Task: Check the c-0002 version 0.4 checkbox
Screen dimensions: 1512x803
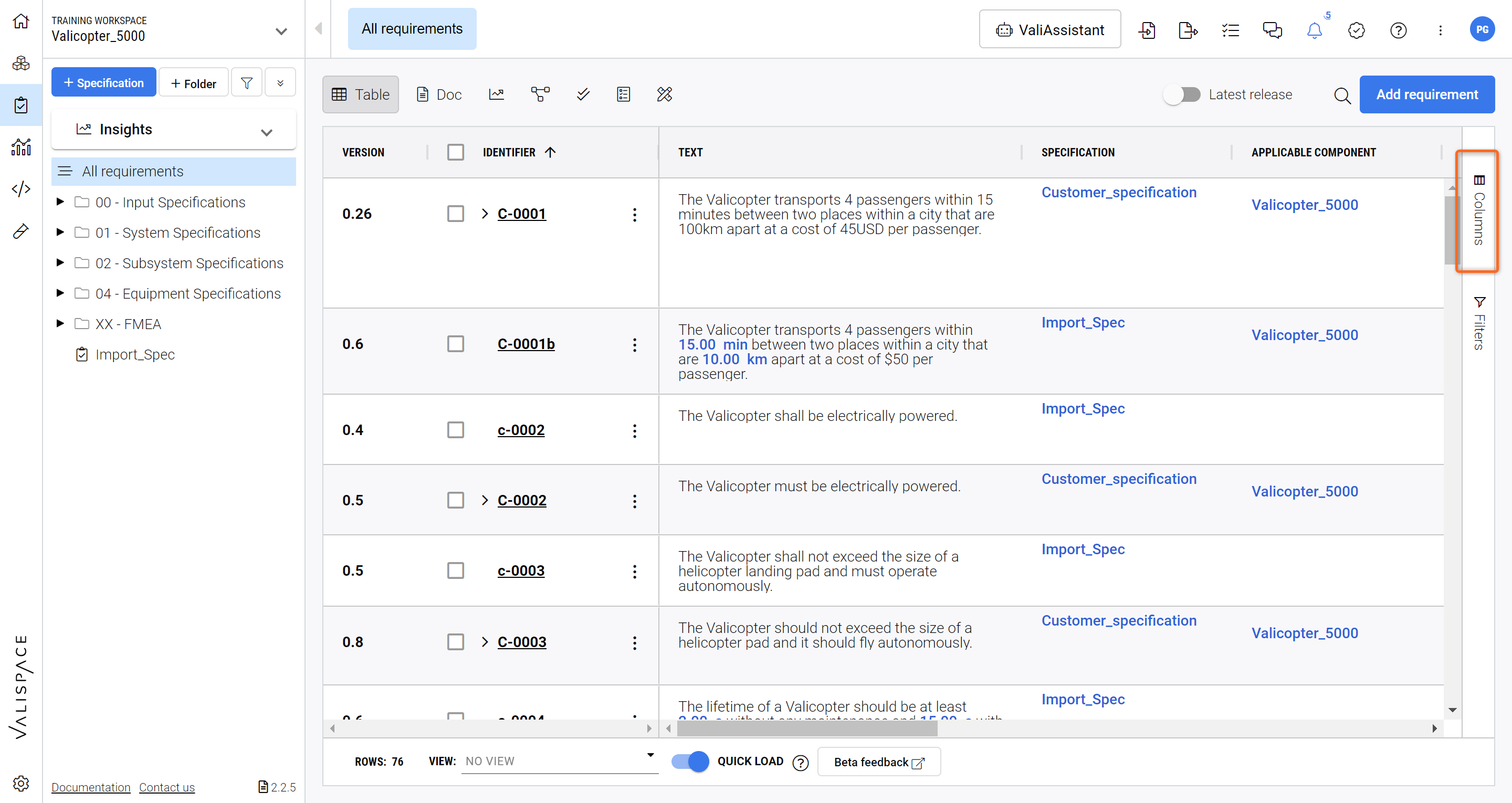Action: 456,430
